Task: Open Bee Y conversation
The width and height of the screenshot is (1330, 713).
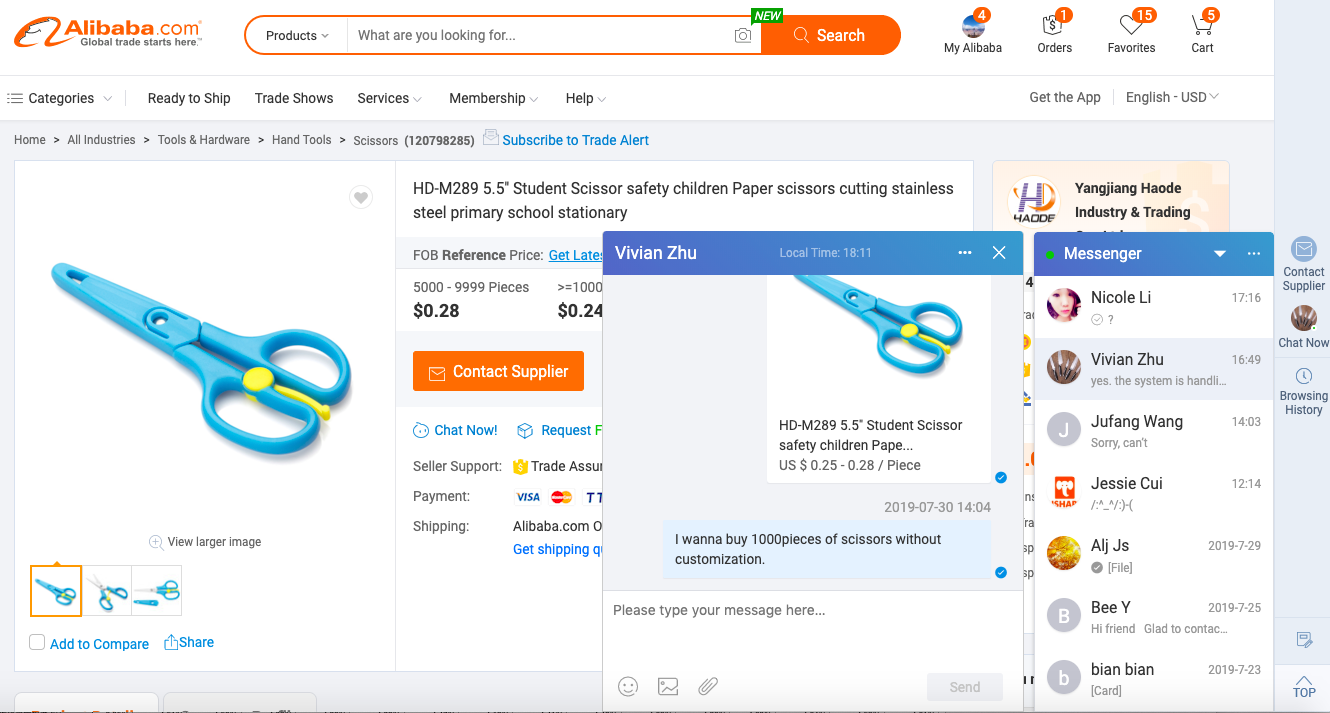Action: click(x=1154, y=616)
